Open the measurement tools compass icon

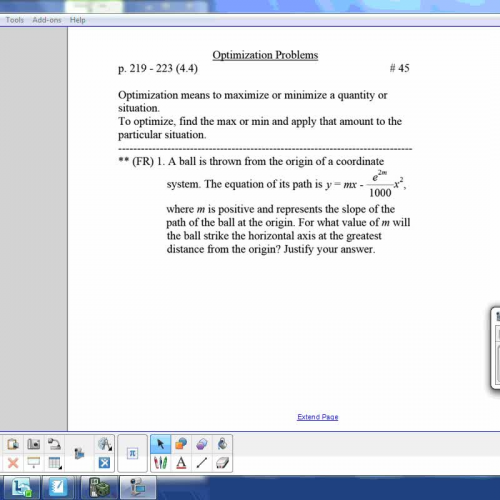[x=105, y=444]
